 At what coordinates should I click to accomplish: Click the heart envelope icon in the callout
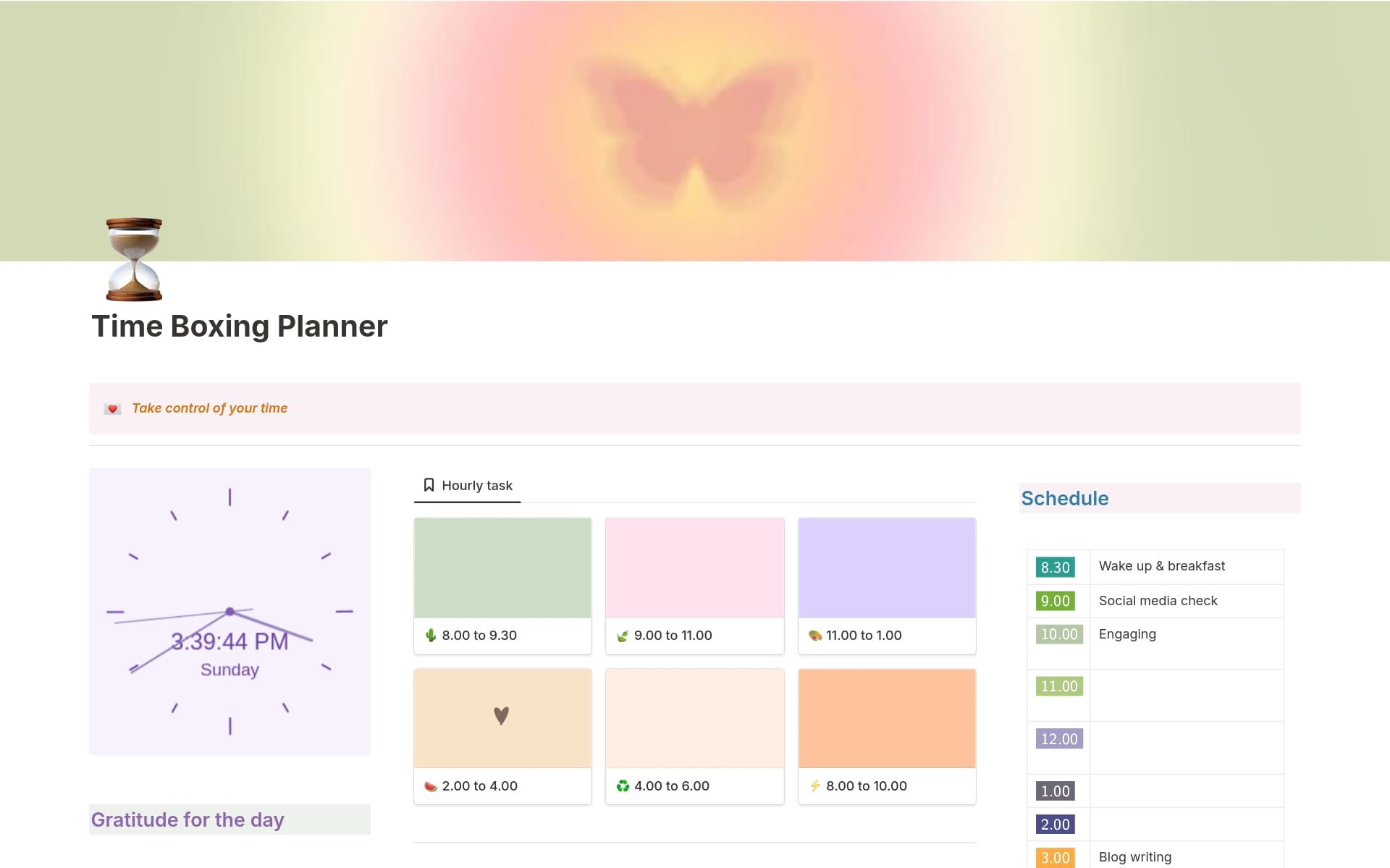(x=113, y=408)
